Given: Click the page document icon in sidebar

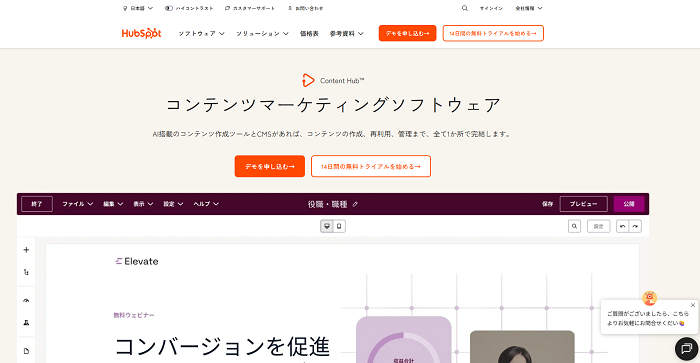Looking at the screenshot, I should tap(26, 351).
